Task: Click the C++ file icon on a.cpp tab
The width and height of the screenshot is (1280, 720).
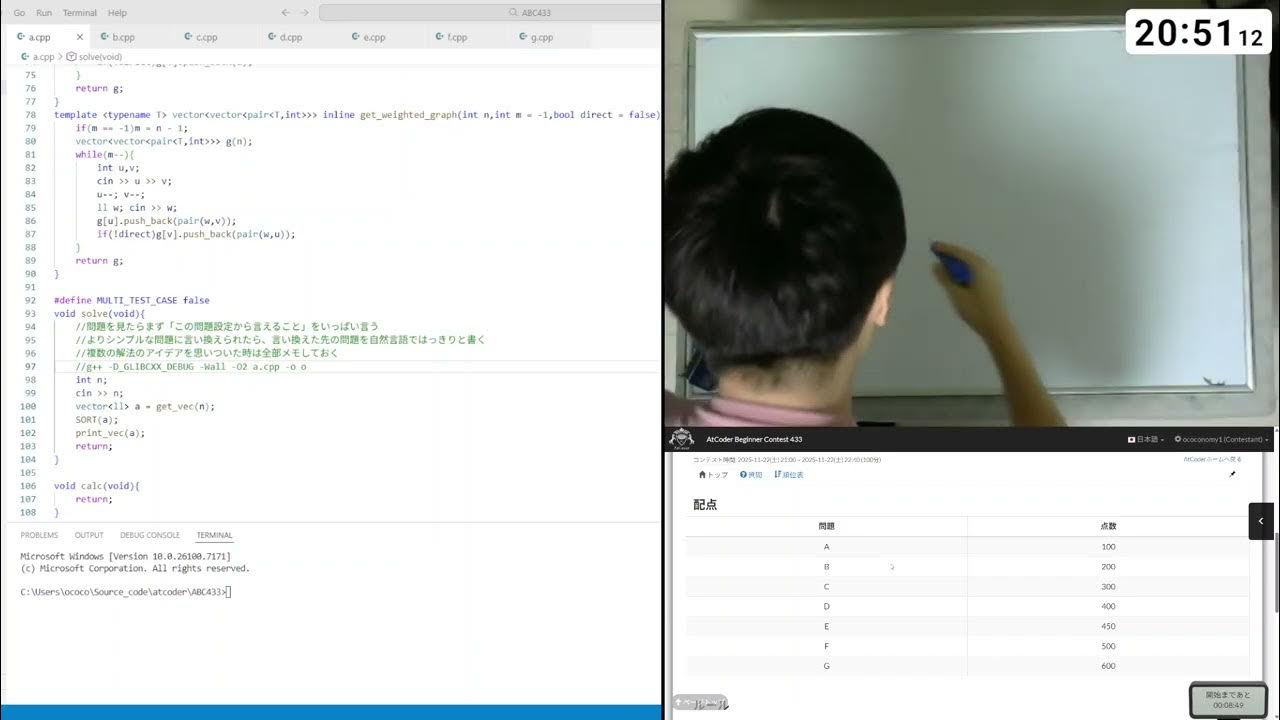Action: (x=21, y=37)
